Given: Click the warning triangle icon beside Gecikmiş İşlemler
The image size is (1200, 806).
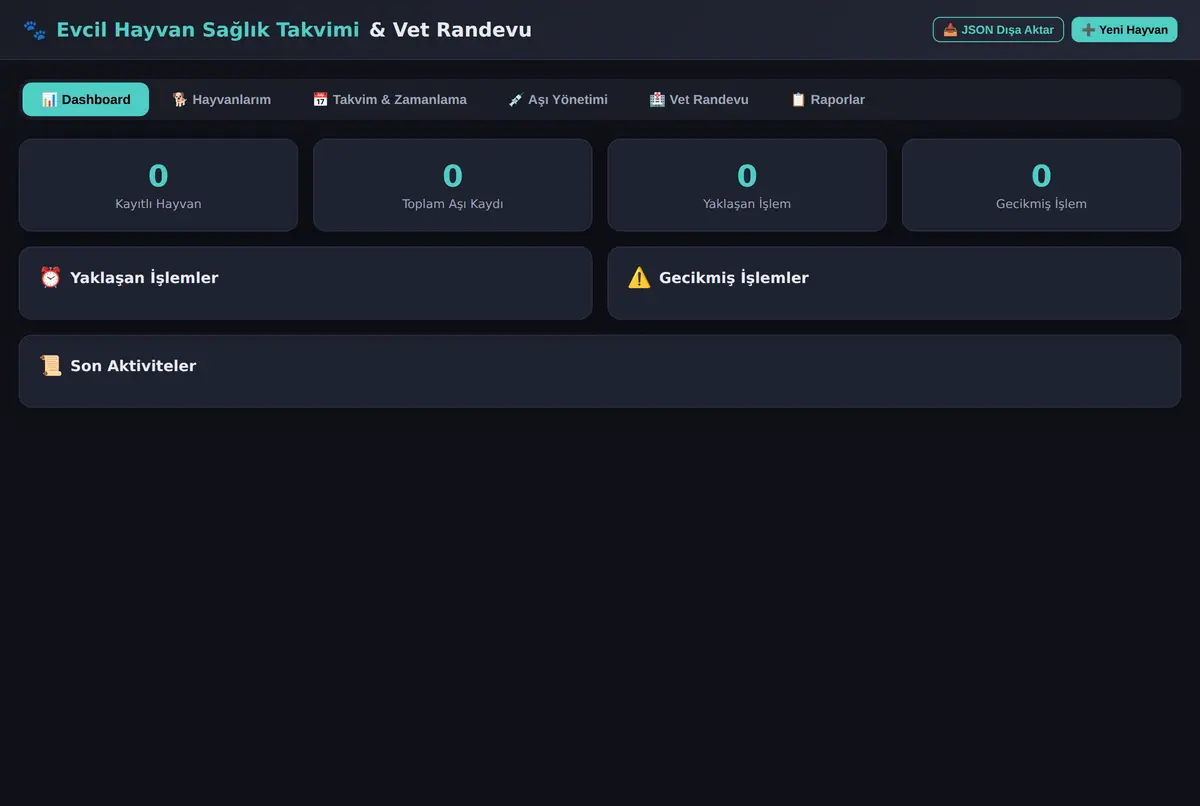Looking at the screenshot, I should coord(639,277).
